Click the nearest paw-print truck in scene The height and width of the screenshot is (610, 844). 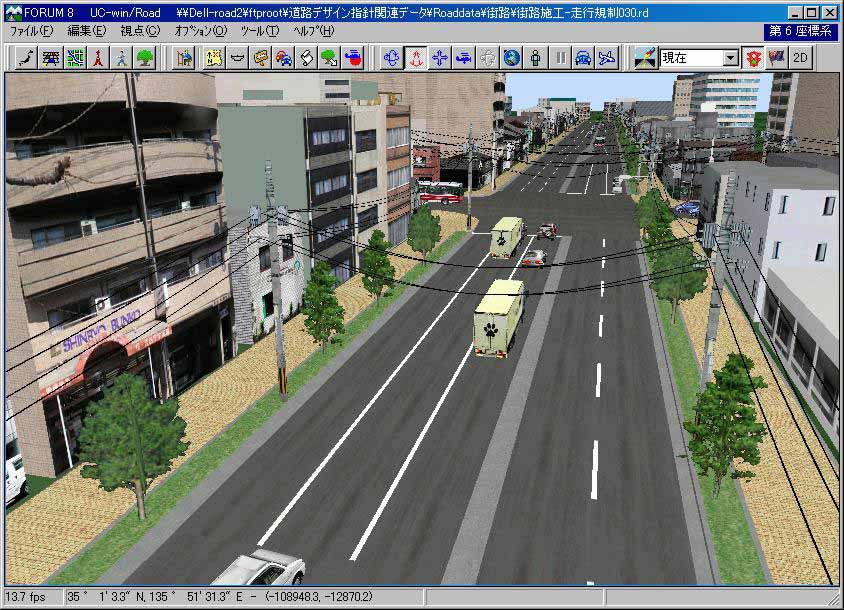(498, 318)
